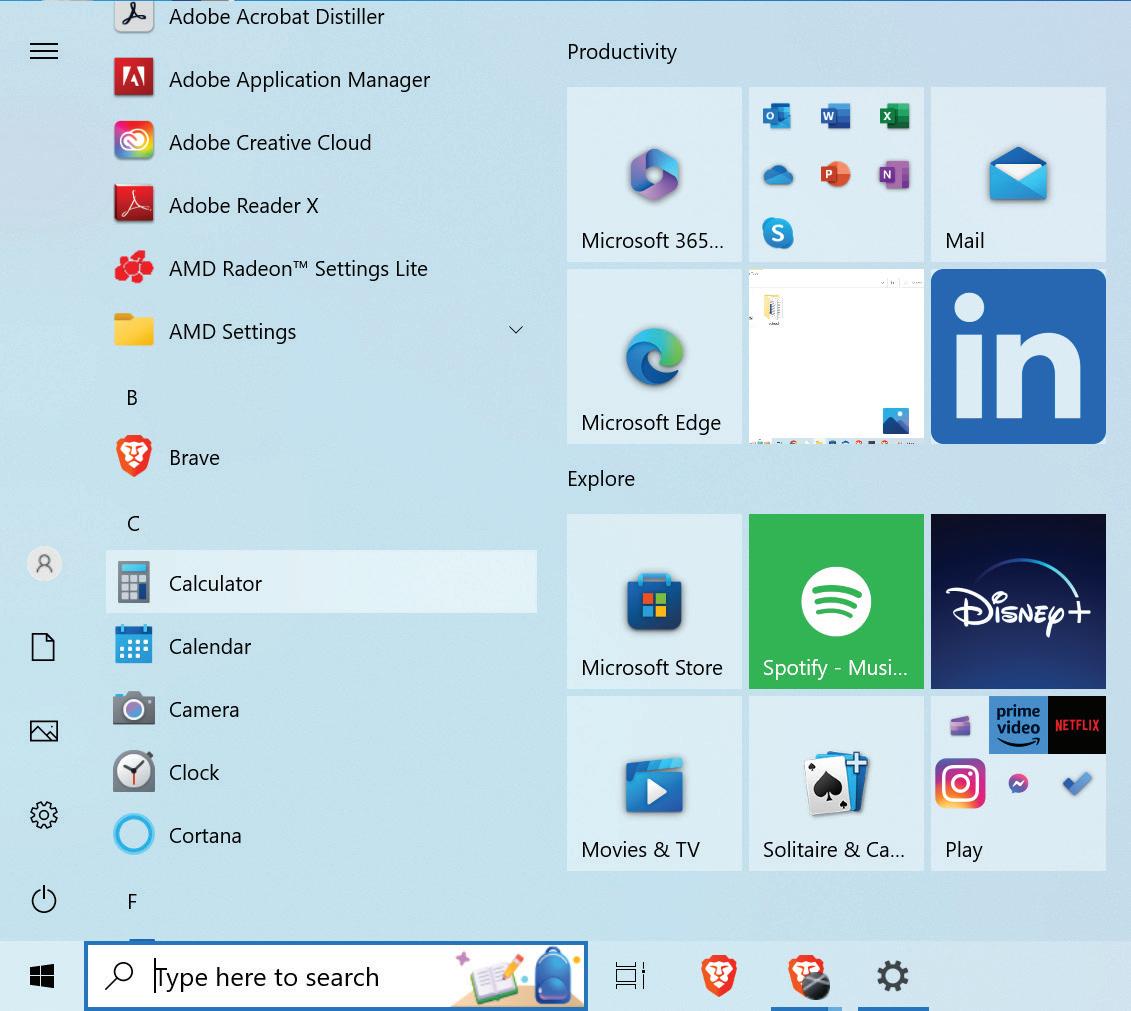1131x1011 pixels.
Task: Open the Microsoft Store tile
Action: pyautogui.click(x=654, y=601)
